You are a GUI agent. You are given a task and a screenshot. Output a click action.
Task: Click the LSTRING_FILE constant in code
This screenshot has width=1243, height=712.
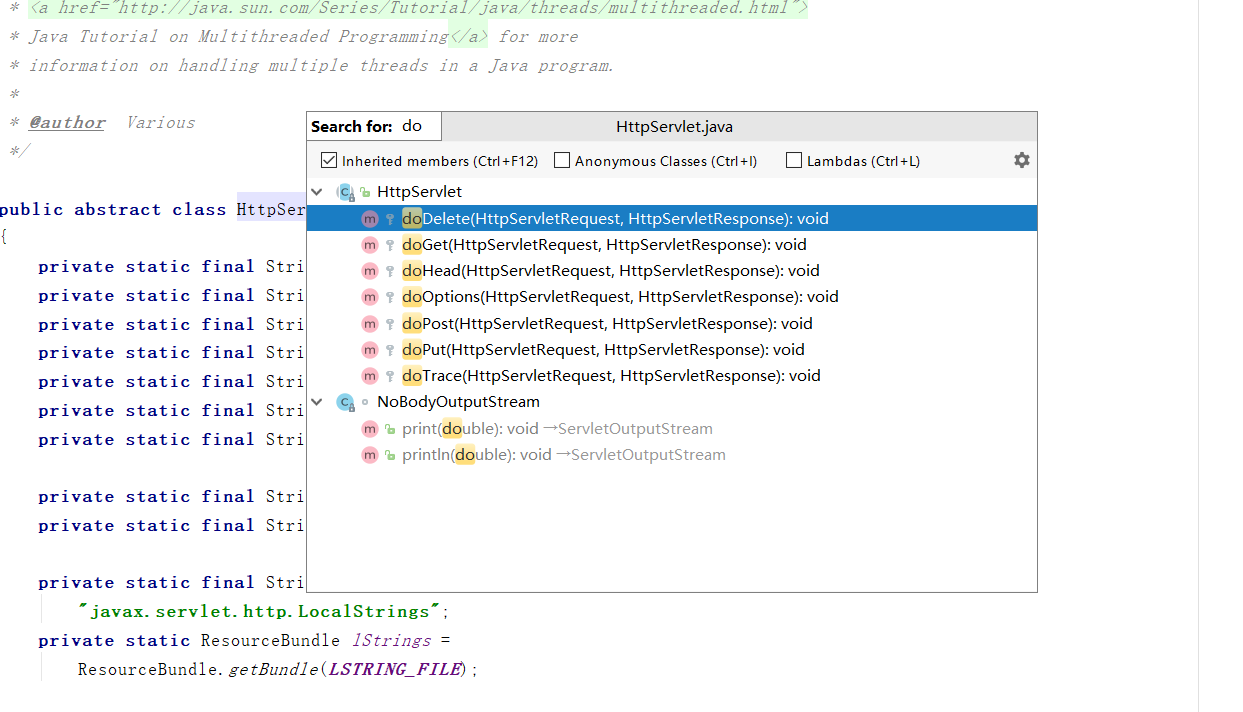coord(395,669)
